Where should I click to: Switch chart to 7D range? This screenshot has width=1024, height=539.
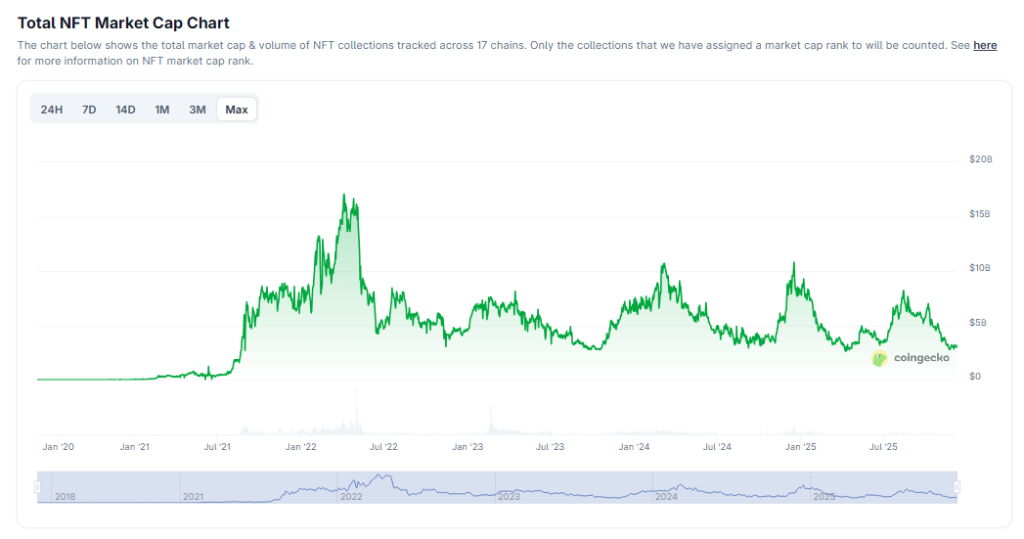(x=89, y=109)
